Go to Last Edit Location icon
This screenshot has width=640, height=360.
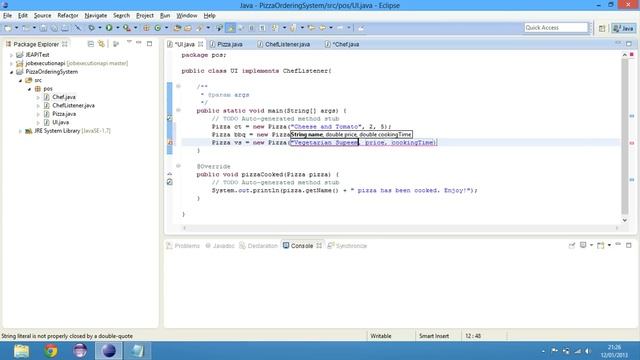click(x=311, y=28)
